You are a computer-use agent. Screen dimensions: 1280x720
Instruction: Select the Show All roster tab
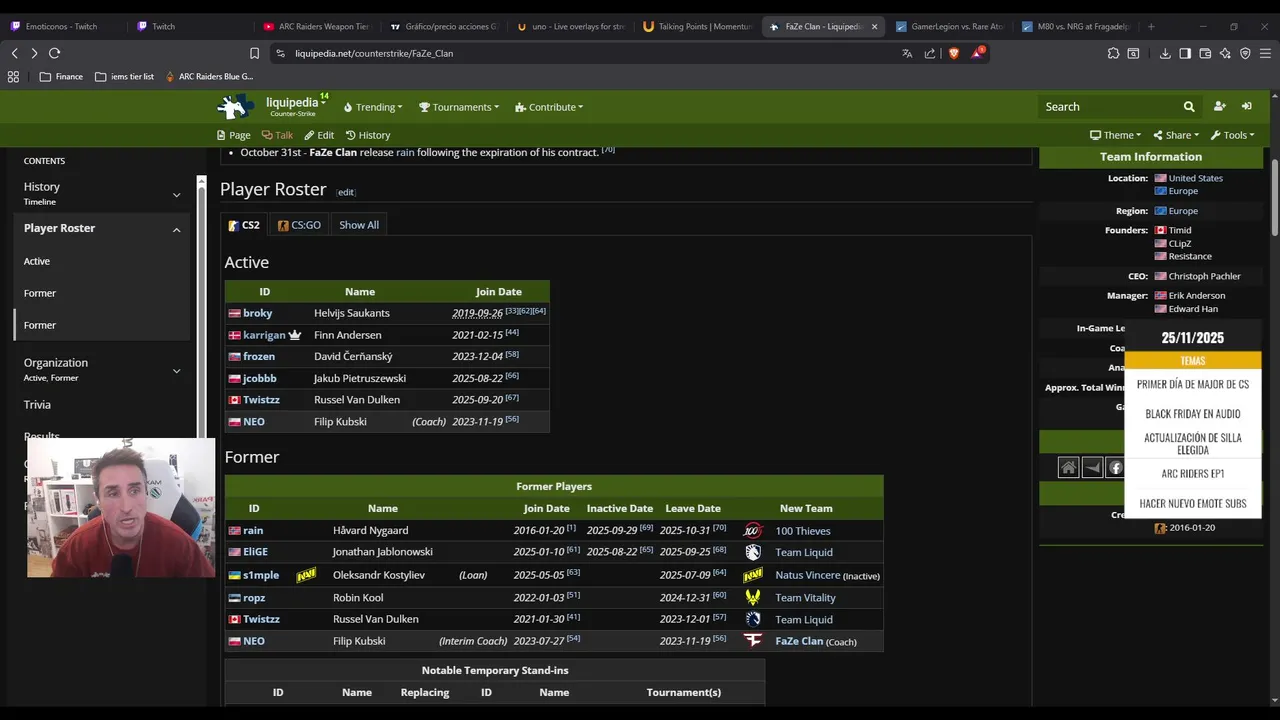(359, 225)
